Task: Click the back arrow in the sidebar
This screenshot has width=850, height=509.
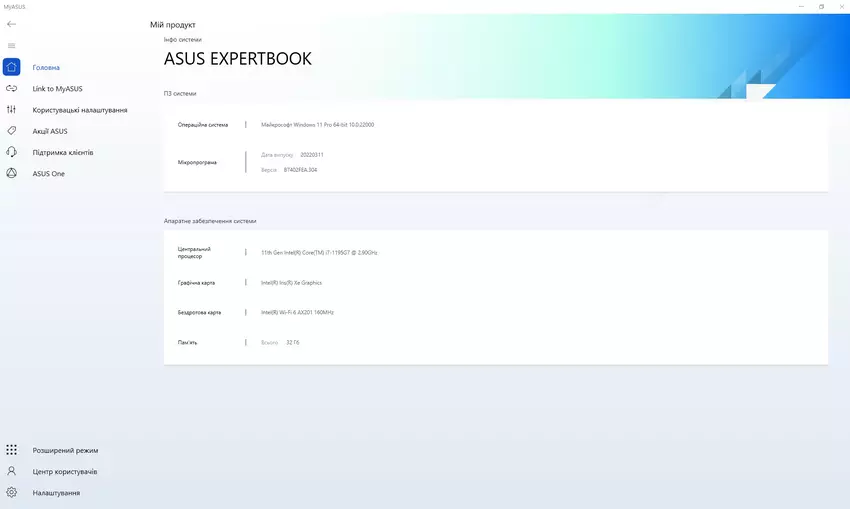Action: click(x=11, y=24)
